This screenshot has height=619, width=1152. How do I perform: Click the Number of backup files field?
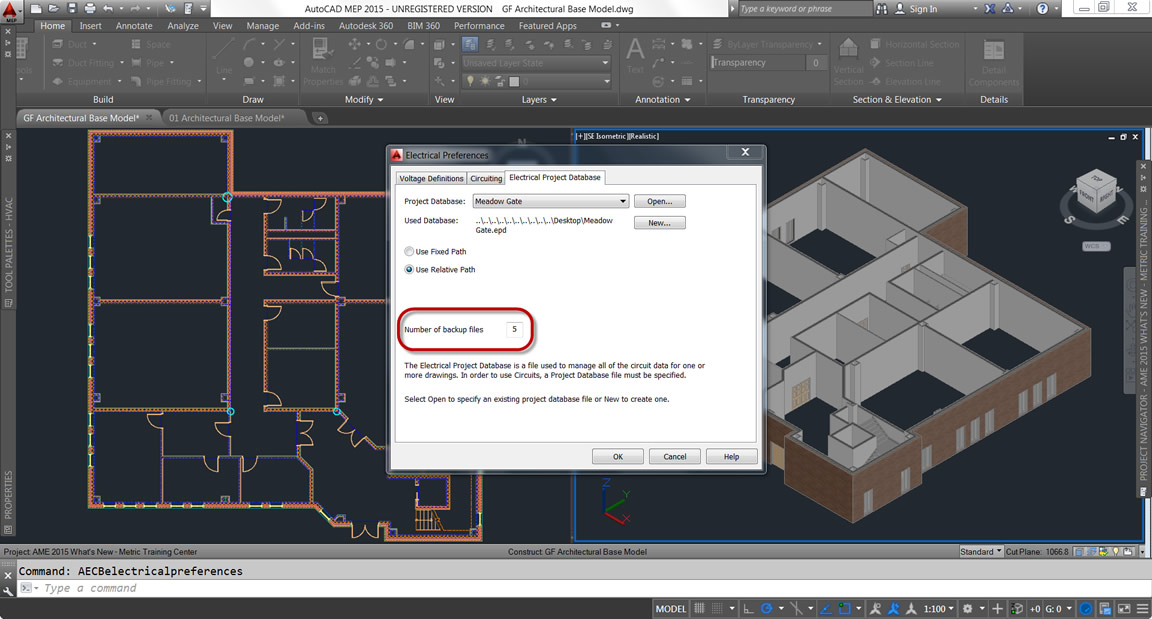[x=514, y=330]
